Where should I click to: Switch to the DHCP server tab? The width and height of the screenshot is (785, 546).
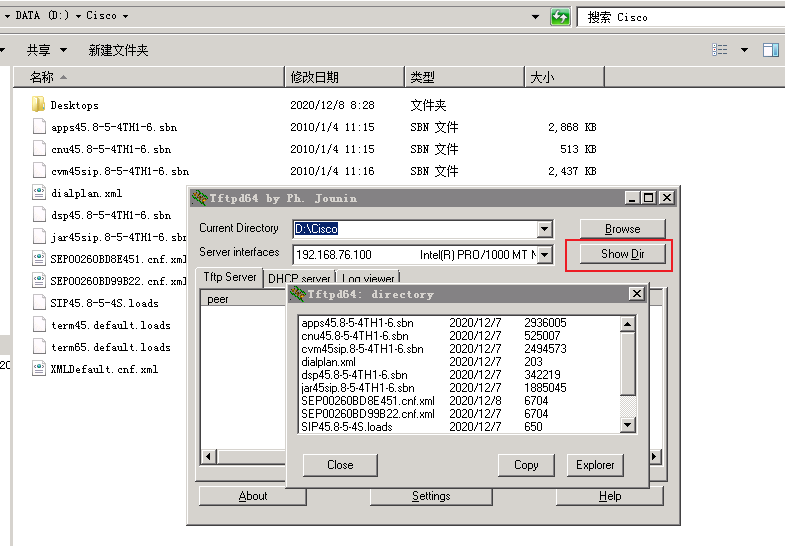[x=299, y=278]
